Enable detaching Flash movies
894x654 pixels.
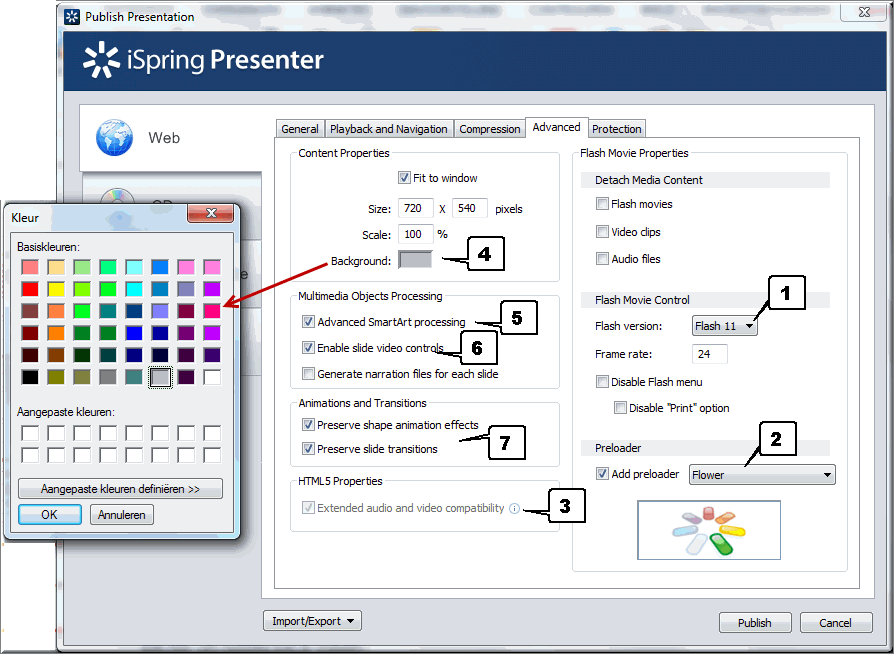[602, 204]
